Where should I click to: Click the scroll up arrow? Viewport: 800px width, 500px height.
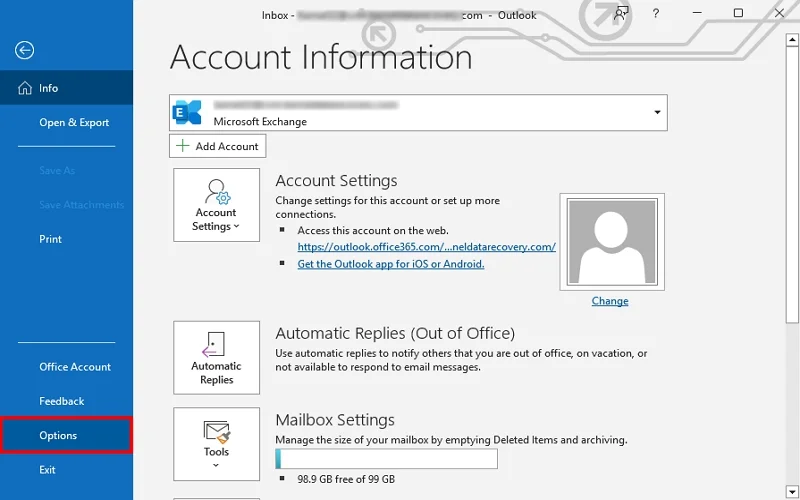(792, 39)
